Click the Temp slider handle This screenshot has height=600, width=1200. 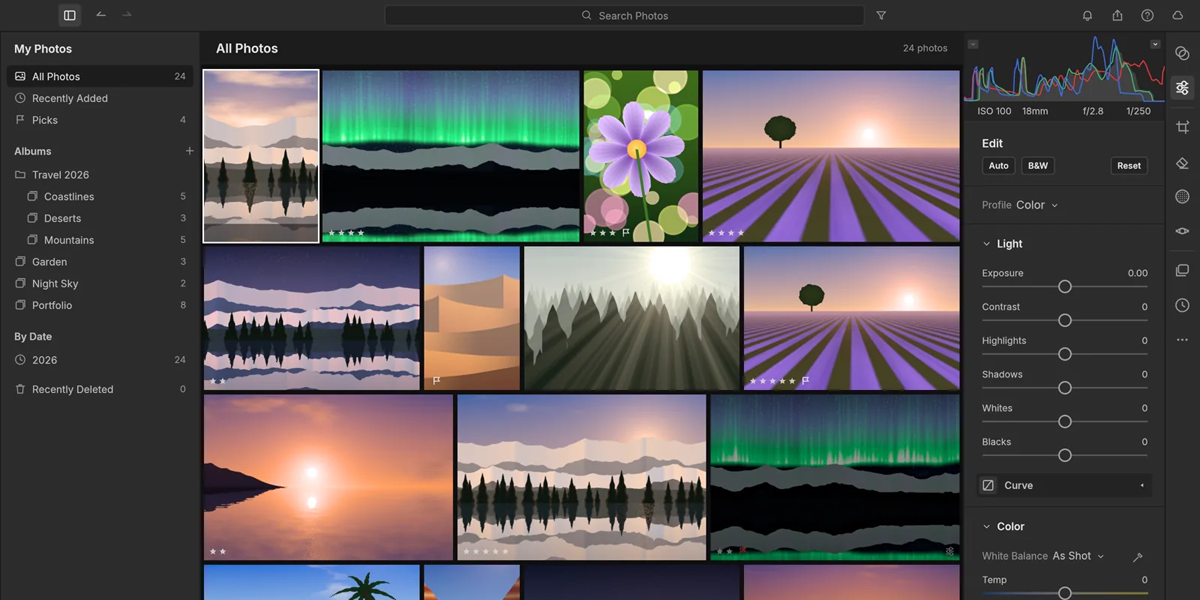tap(1065, 593)
